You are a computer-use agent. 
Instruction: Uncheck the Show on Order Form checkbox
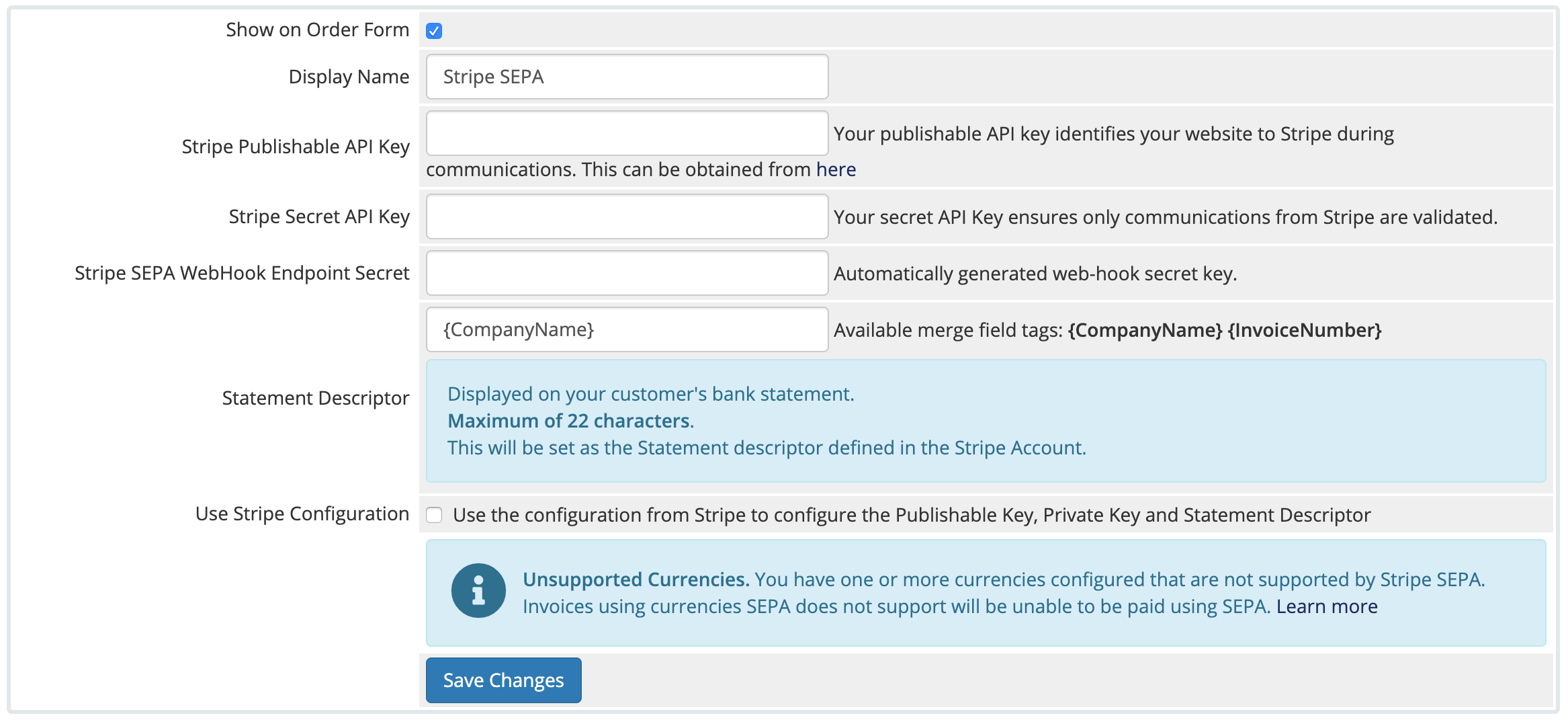[434, 31]
